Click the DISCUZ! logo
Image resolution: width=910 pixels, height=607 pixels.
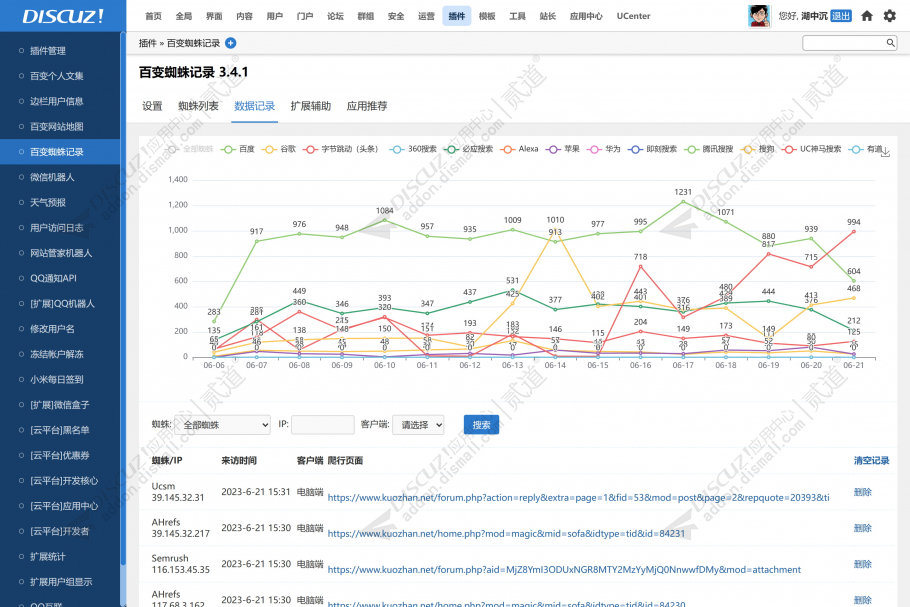tap(63, 16)
